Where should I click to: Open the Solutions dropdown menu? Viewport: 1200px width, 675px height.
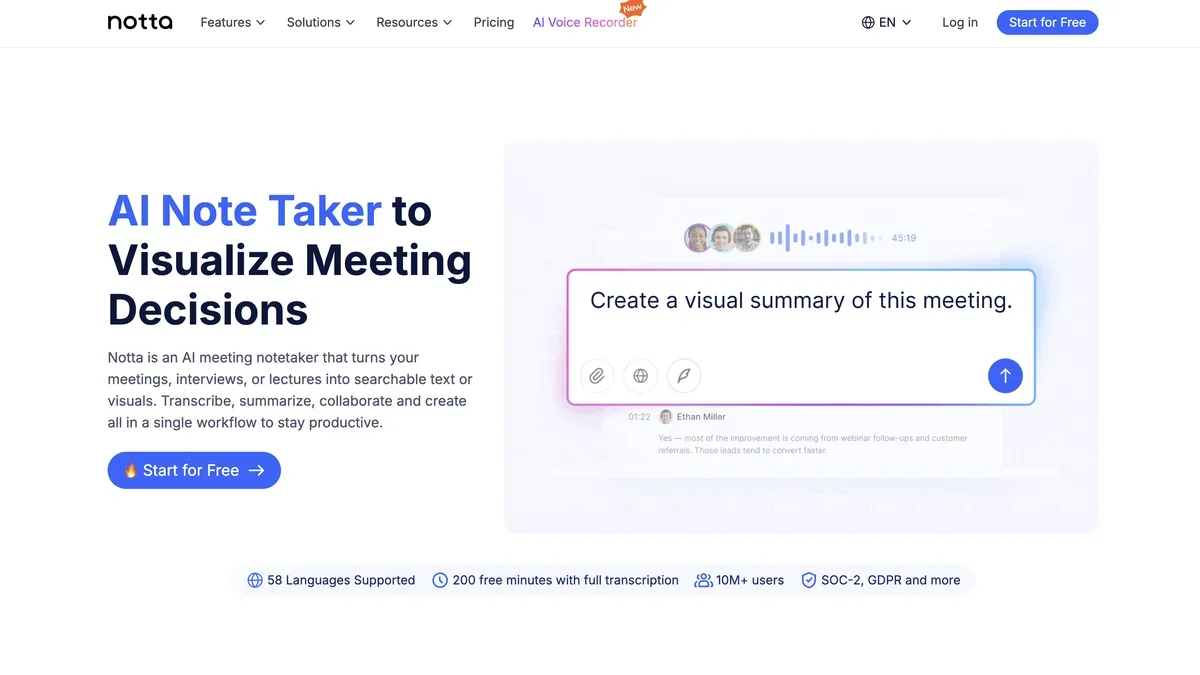coord(320,22)
